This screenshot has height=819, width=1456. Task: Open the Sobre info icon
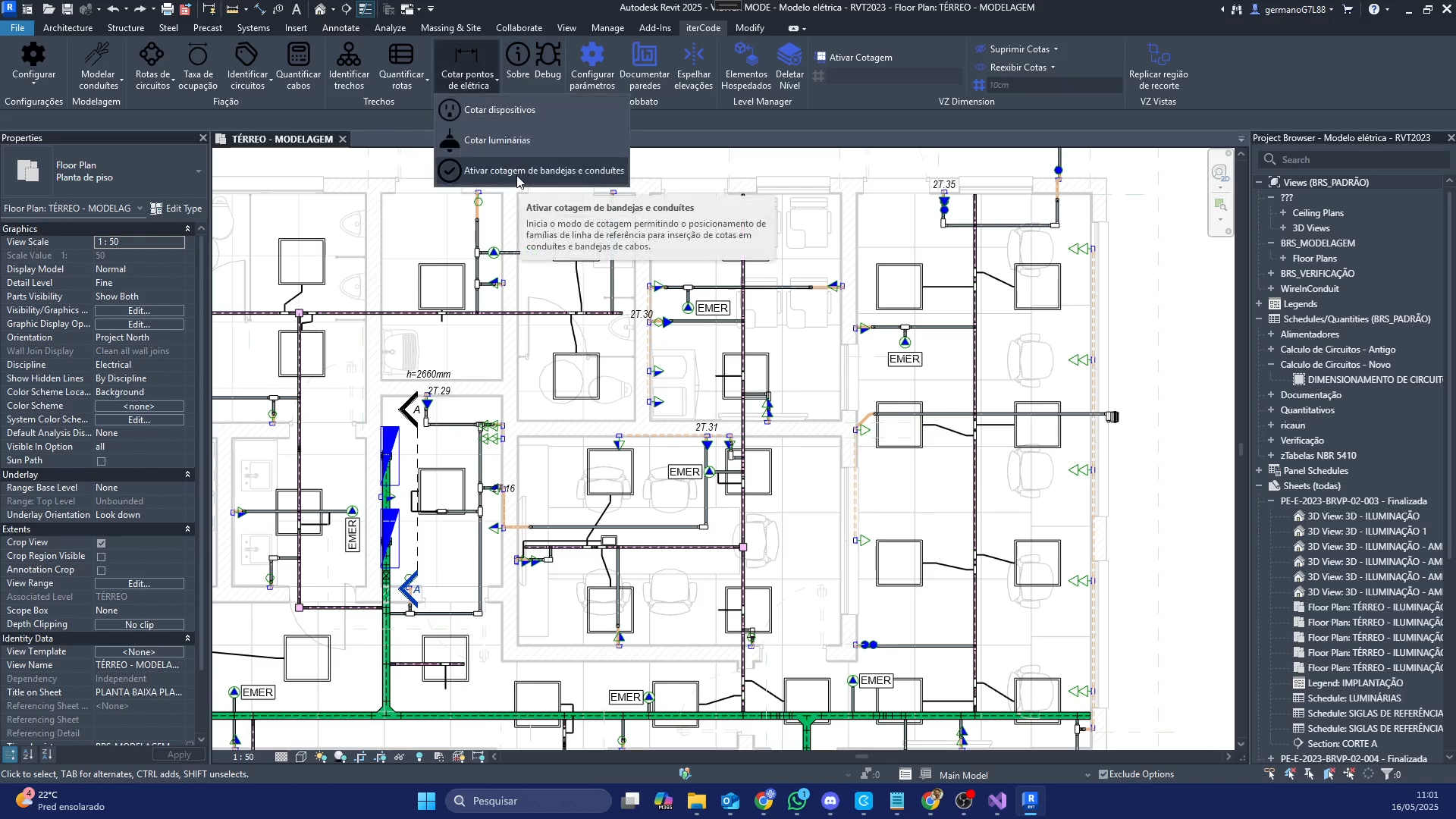[x=517, y=55]
